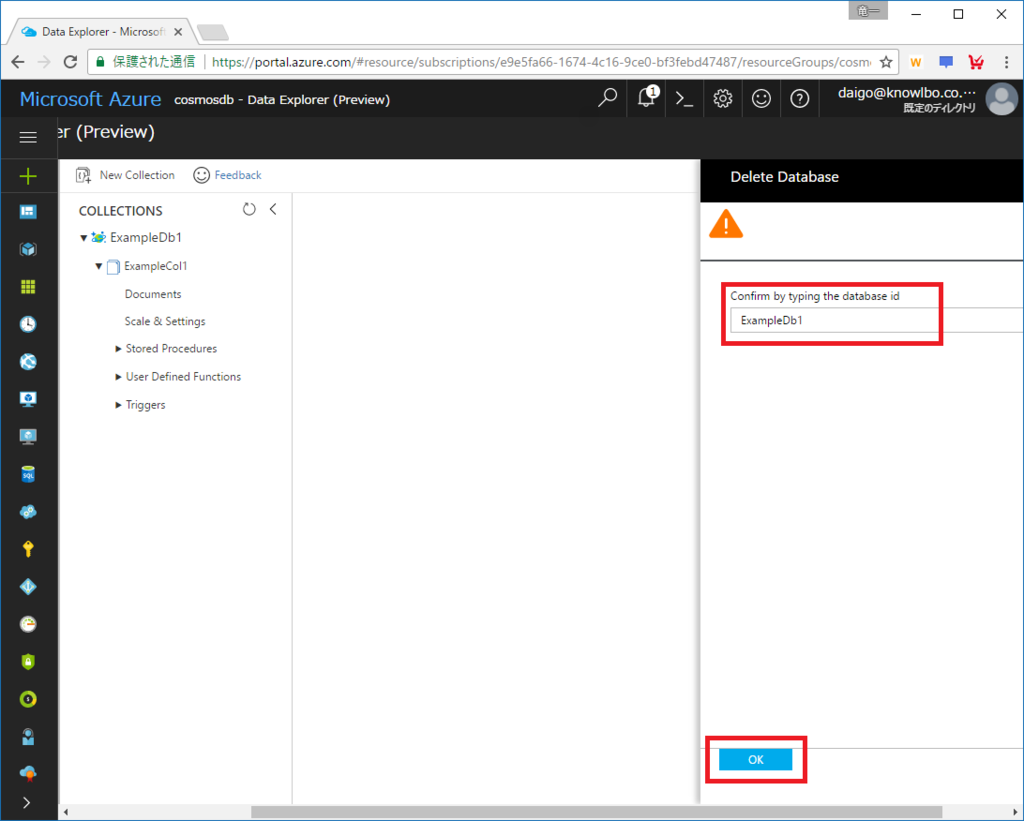Click the red cart extension icon
1024x821 pixels.
(976, 62)
